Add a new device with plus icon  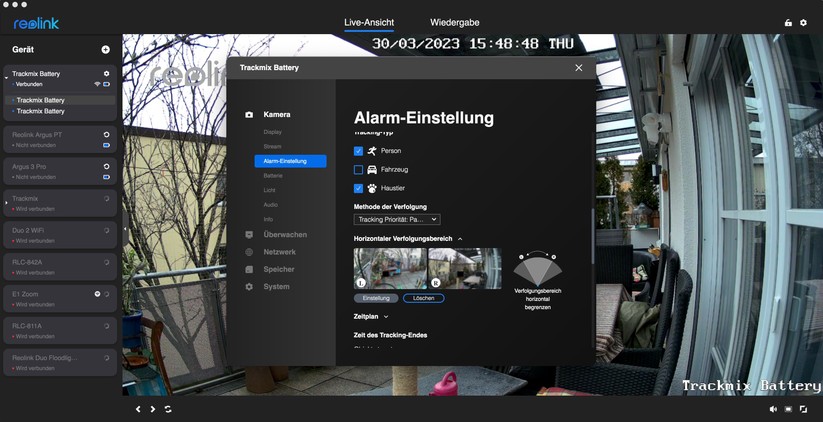(105, 49)
